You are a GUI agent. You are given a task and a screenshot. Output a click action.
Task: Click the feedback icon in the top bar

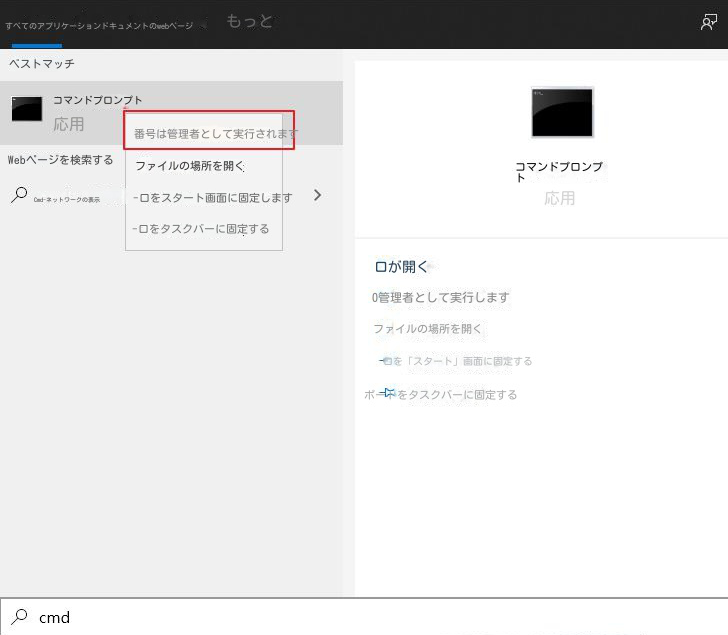(x=709, y=22)
